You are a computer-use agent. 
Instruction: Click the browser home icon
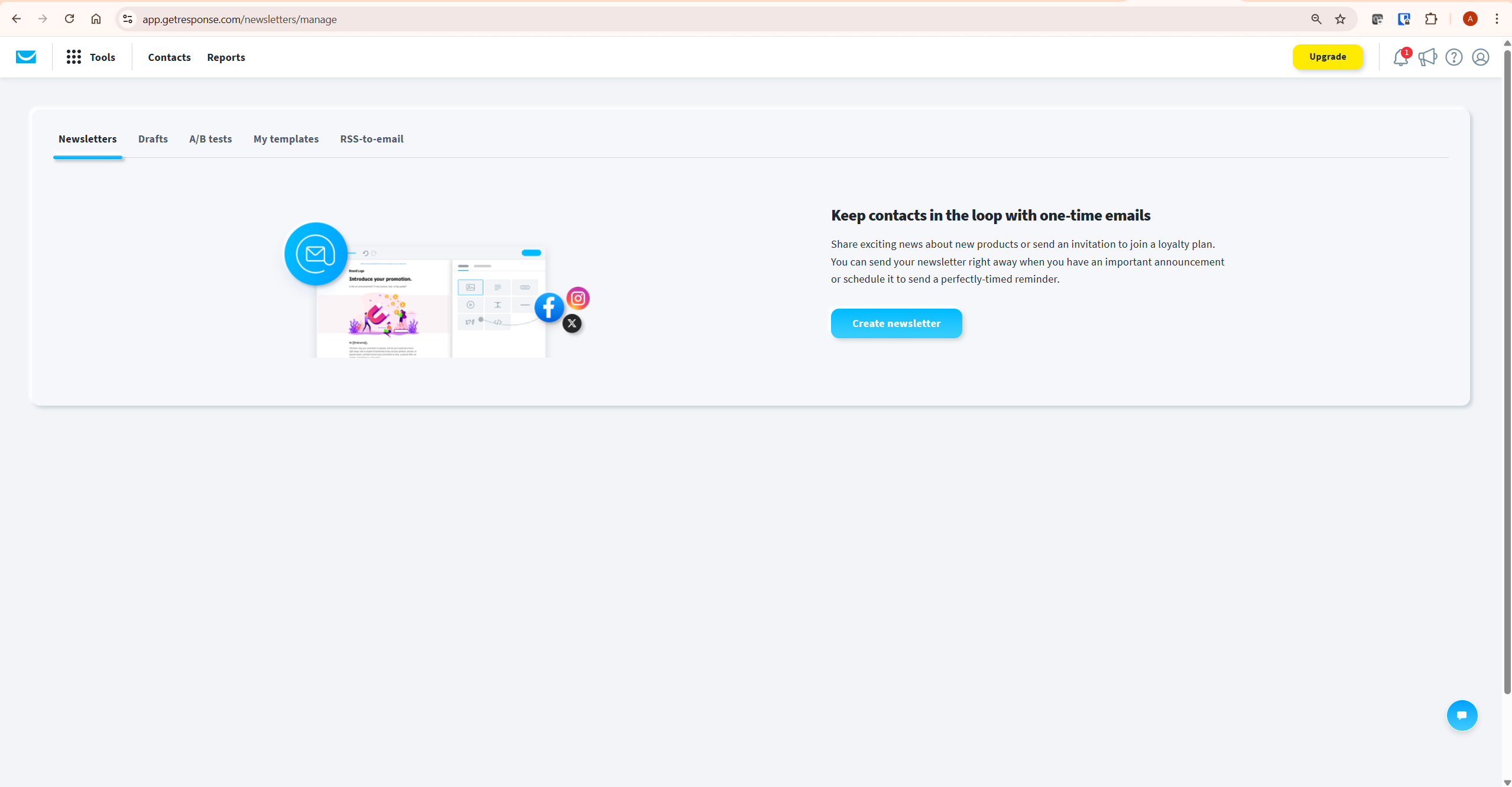pos(96,18)
